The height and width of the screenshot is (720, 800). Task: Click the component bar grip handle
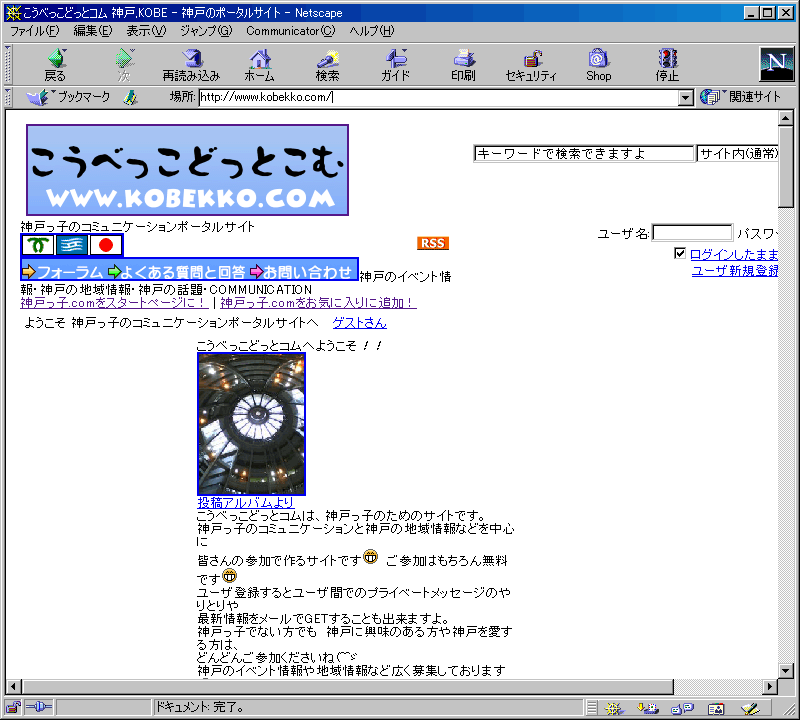[591, 708]
